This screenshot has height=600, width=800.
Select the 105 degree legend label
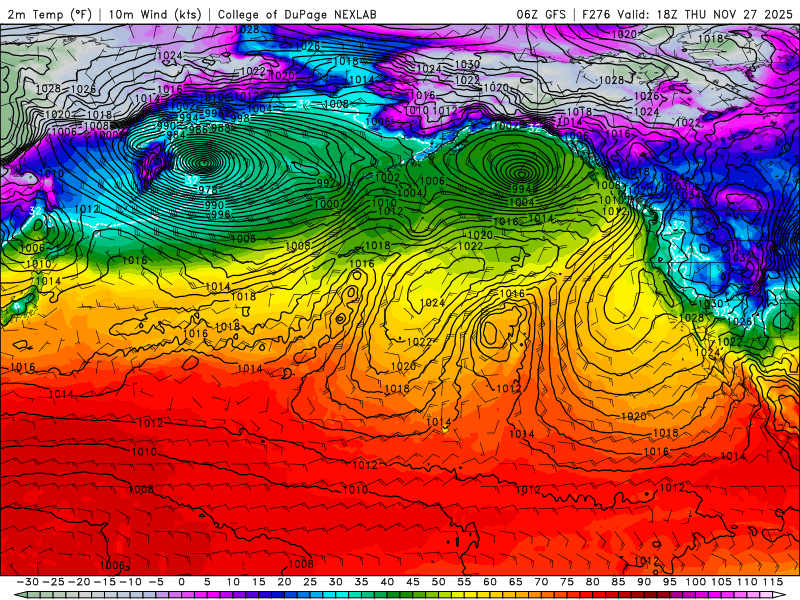(721, 582)
